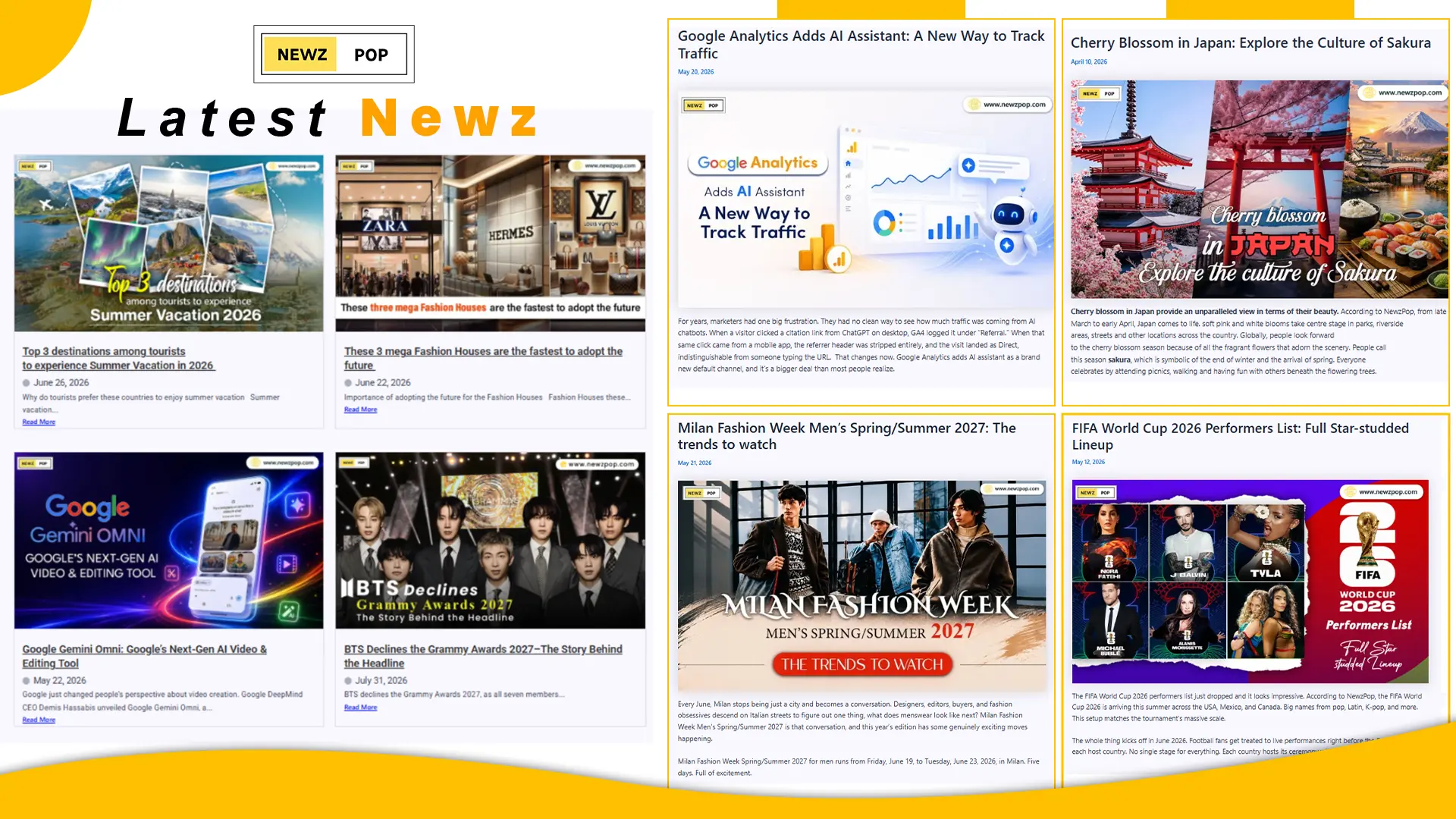
Task: Click Read More under the BTS article
Action: (x=360, y=708)
